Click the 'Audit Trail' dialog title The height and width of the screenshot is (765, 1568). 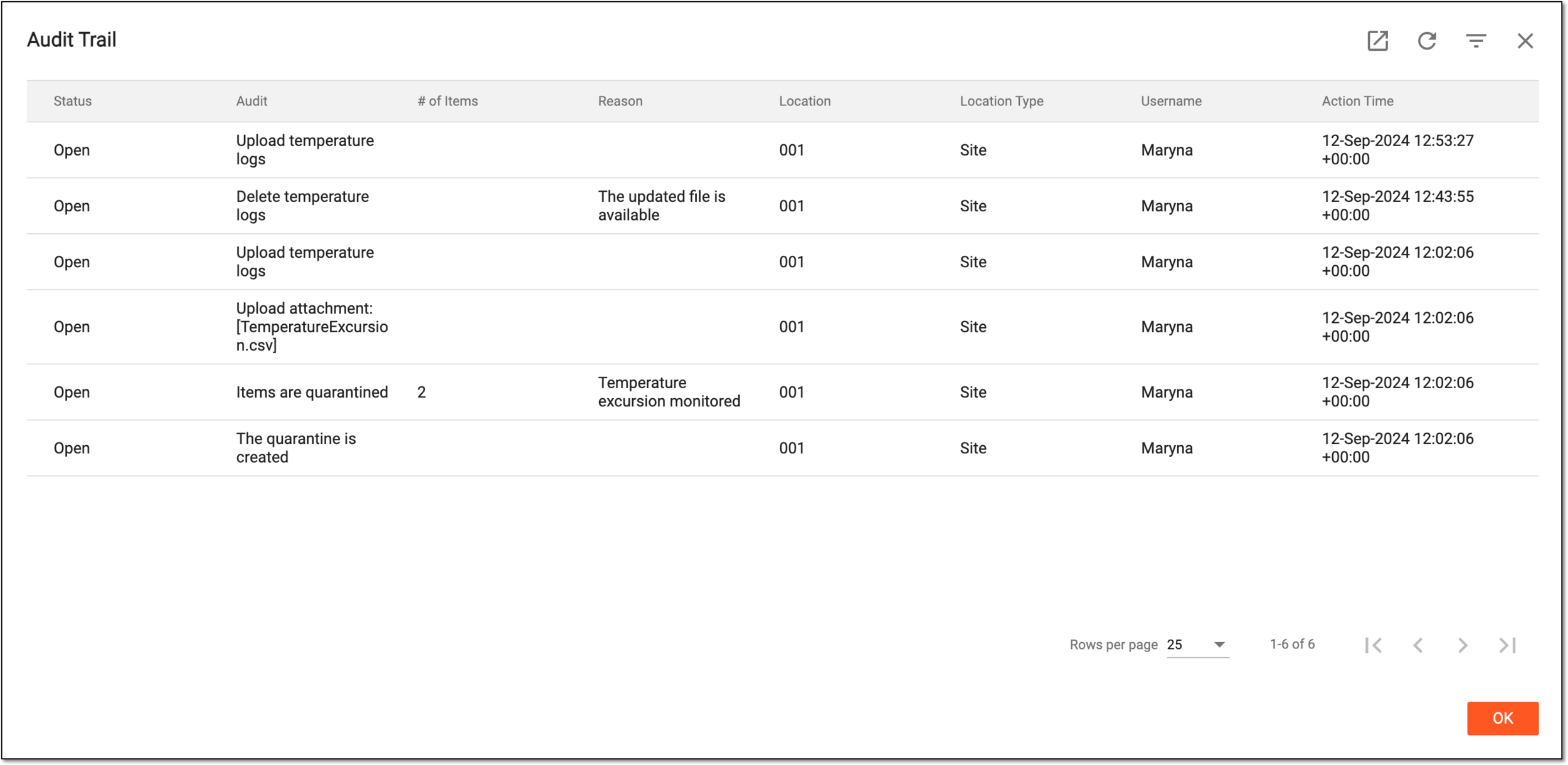[72, 40]
